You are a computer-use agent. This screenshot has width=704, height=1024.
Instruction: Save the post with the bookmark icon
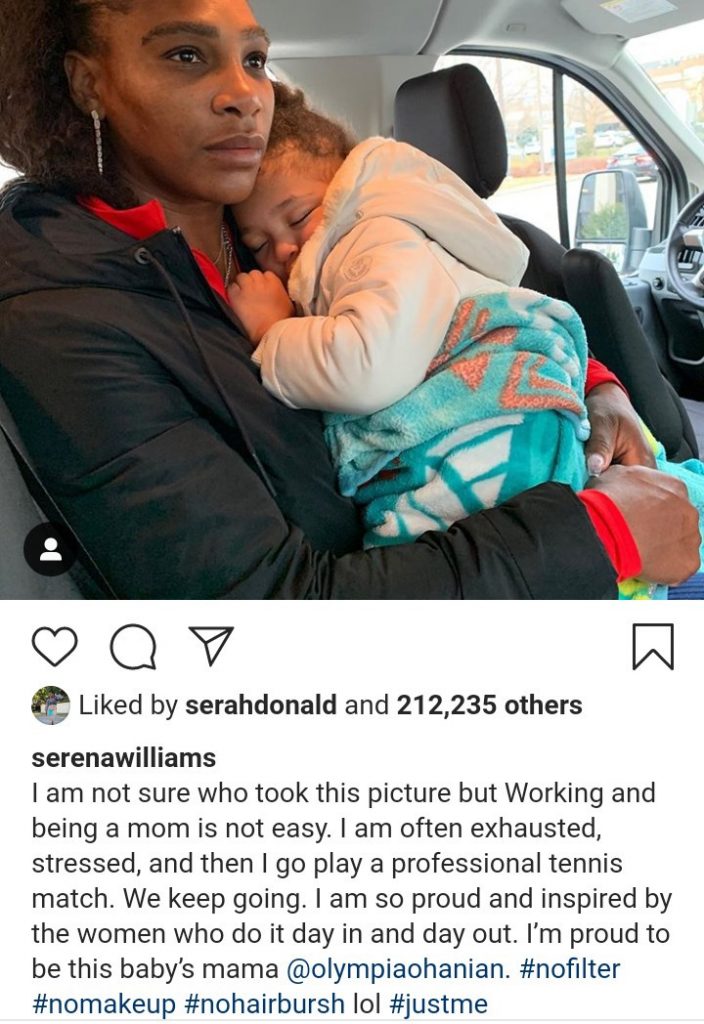point(652,647)
